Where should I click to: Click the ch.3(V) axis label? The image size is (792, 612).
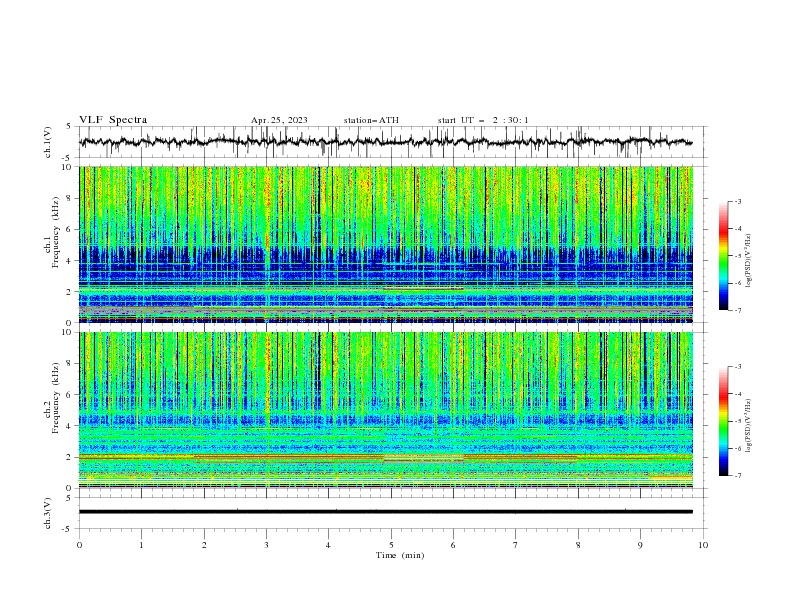click(x=48, y=513)
